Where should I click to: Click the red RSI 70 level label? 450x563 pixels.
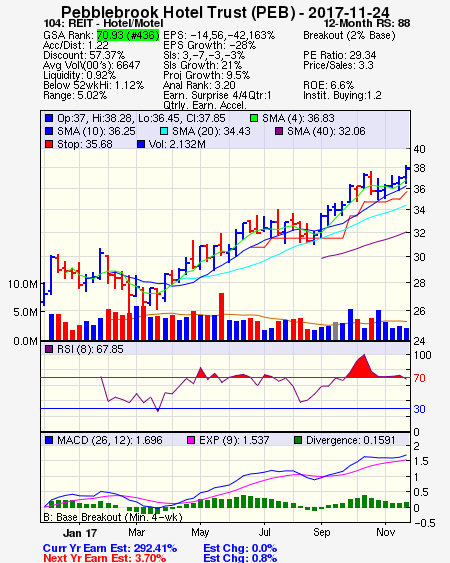tap(419, 378)
